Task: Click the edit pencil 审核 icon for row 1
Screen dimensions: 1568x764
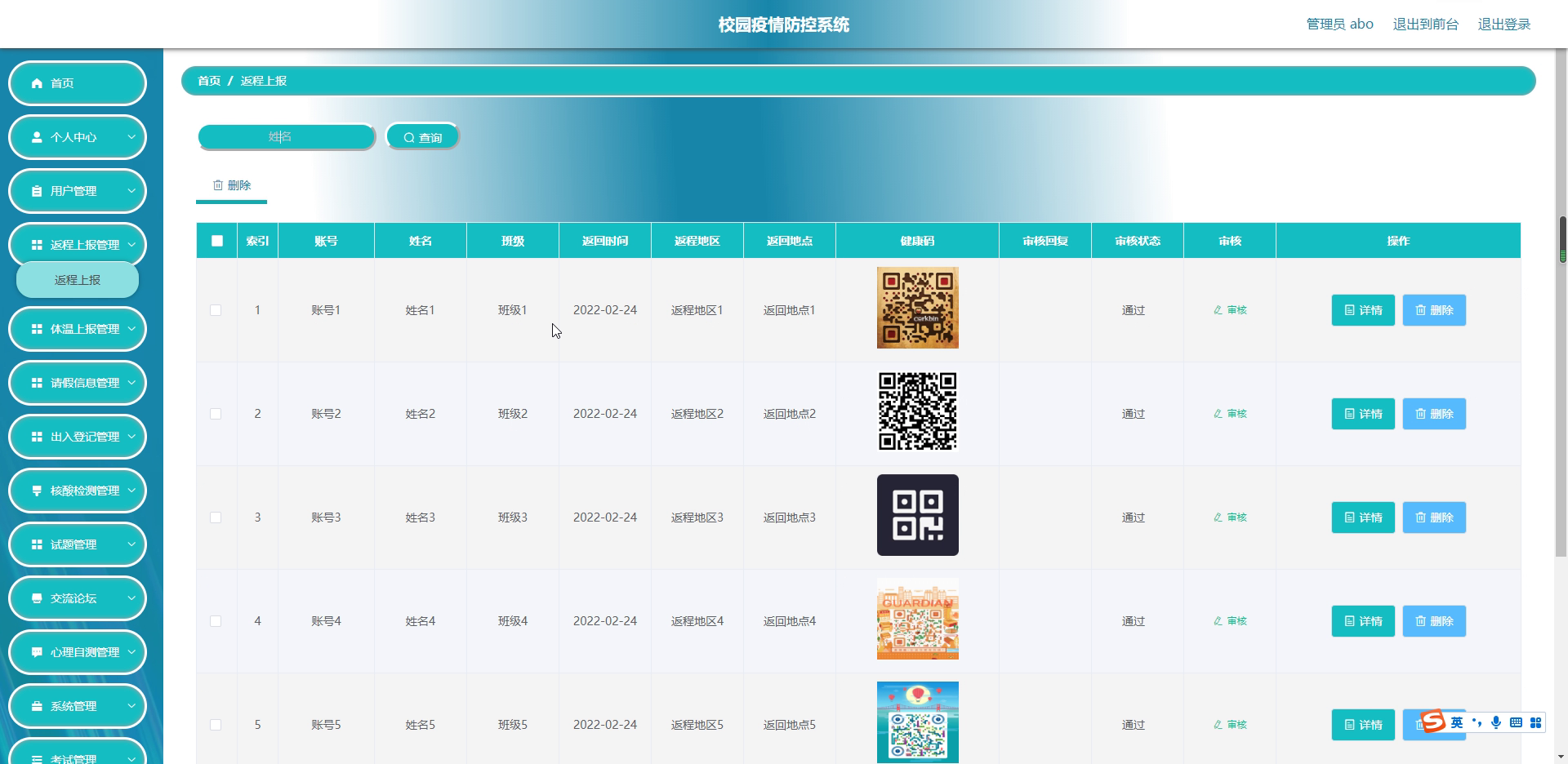Action: [x=1218, y=310]
